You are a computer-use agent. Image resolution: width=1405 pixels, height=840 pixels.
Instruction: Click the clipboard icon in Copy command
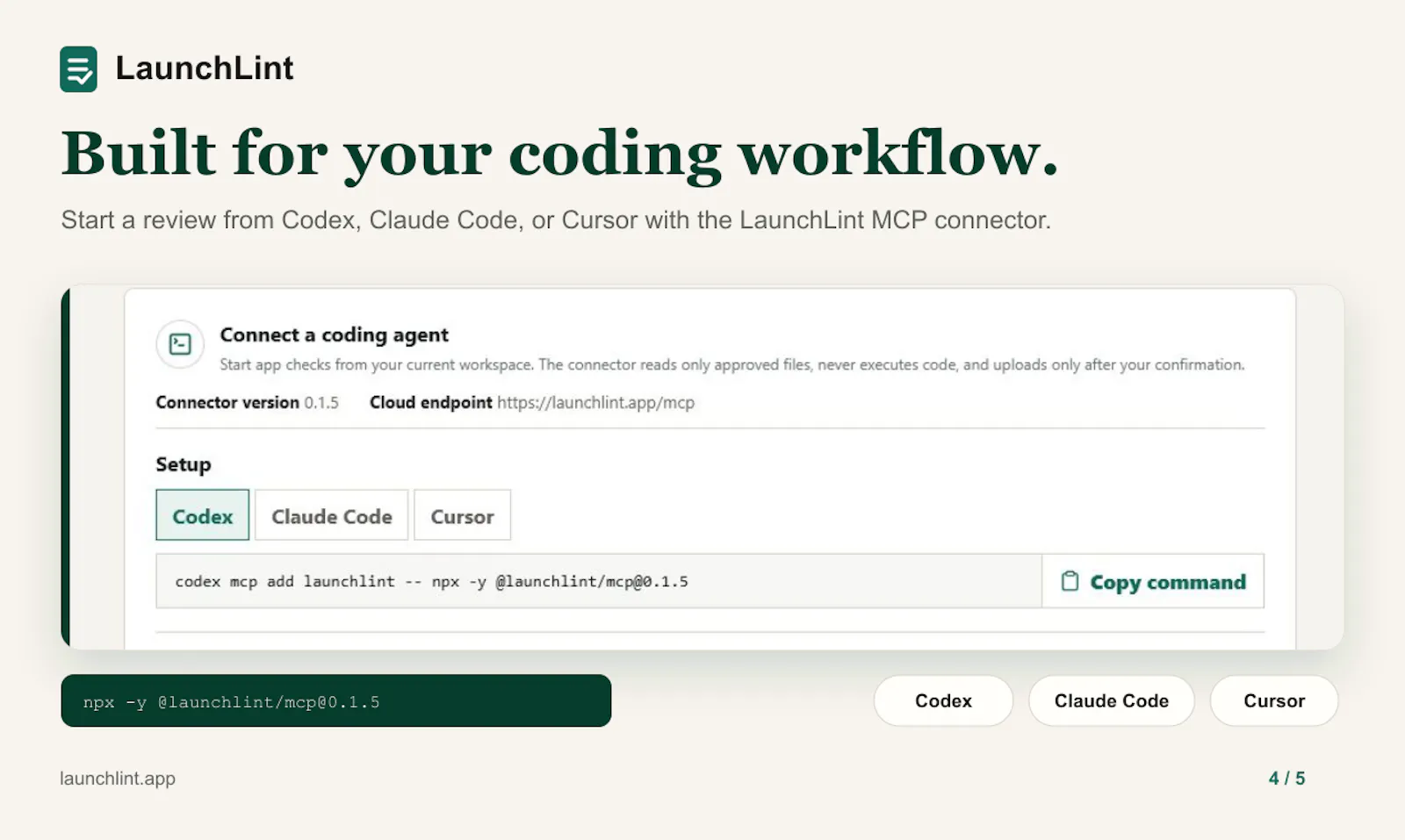[1070, 581]
